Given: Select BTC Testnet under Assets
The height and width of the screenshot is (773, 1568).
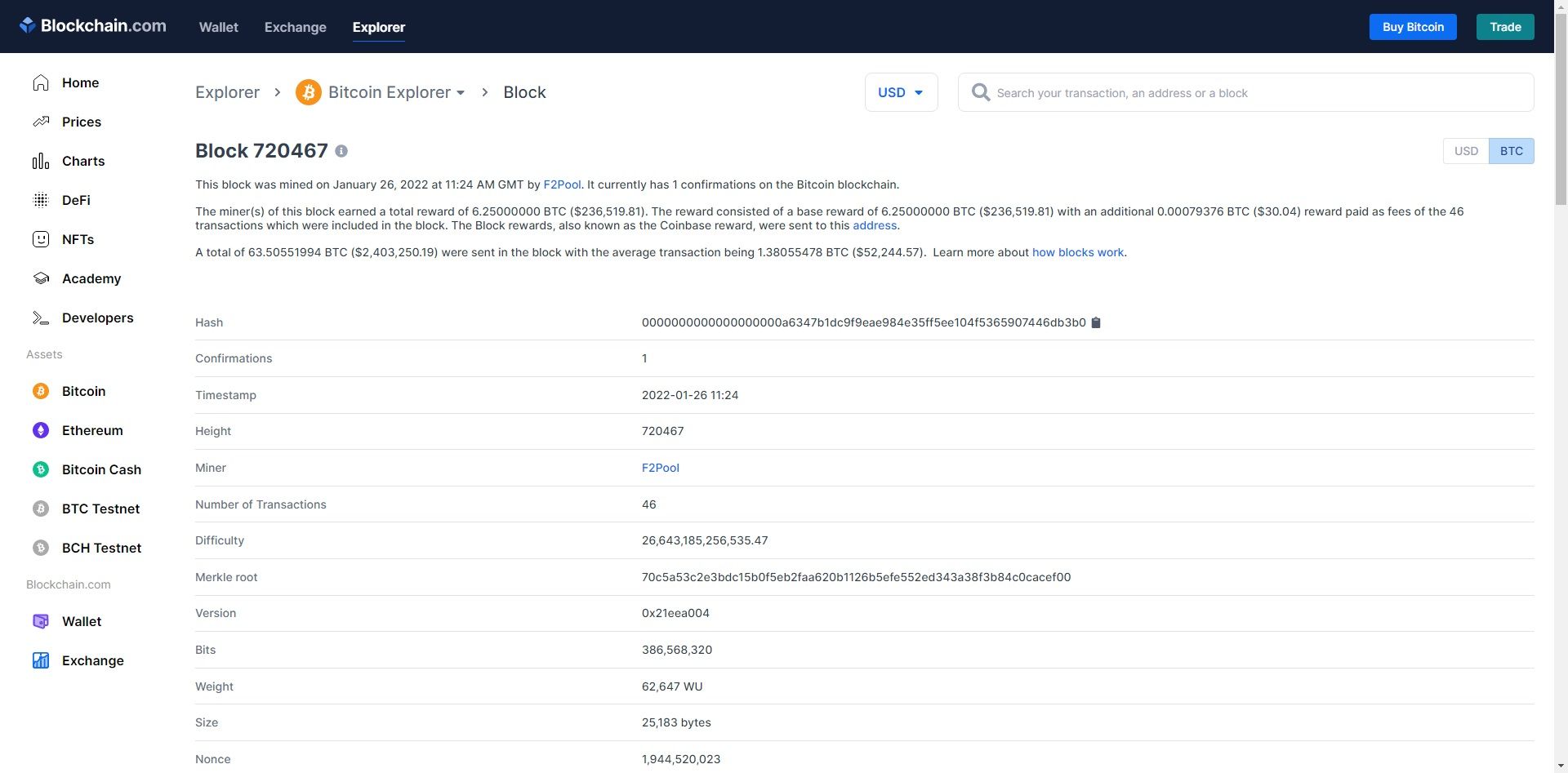Looking at the screenshot, I should [100, 509].
